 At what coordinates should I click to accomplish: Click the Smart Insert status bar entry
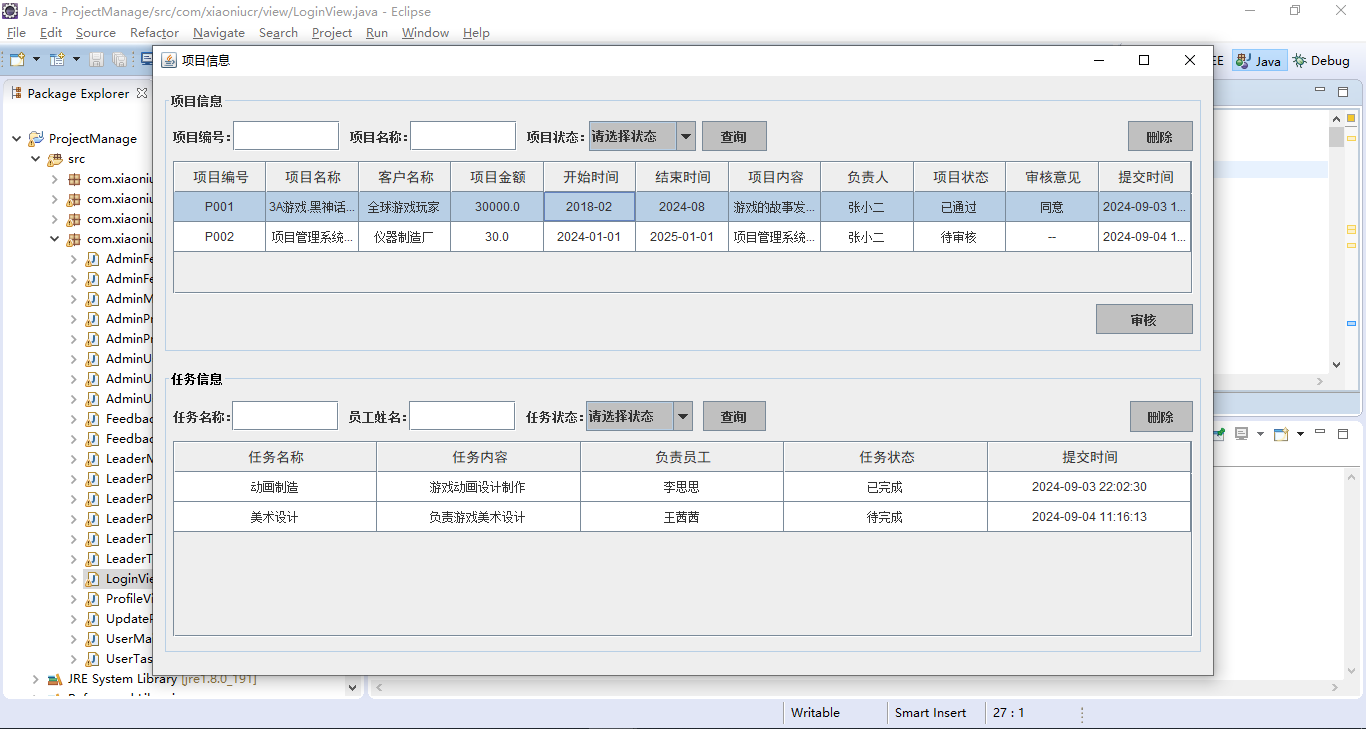click(930, 713)
